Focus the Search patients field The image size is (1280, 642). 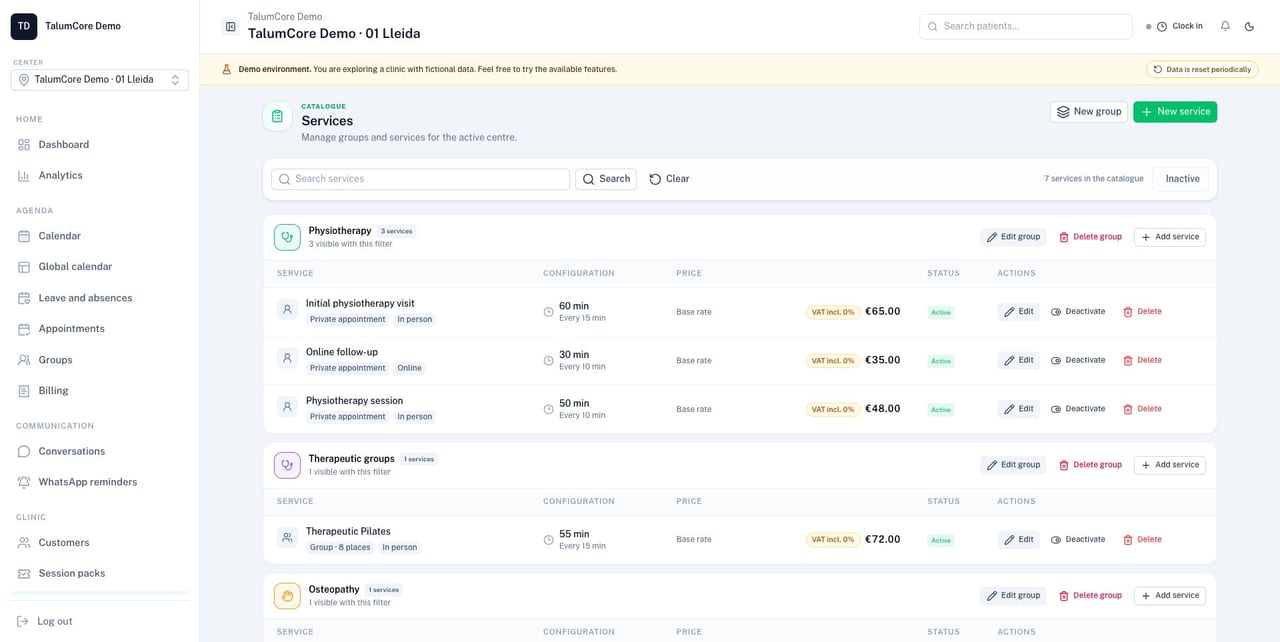[1025, 26]
